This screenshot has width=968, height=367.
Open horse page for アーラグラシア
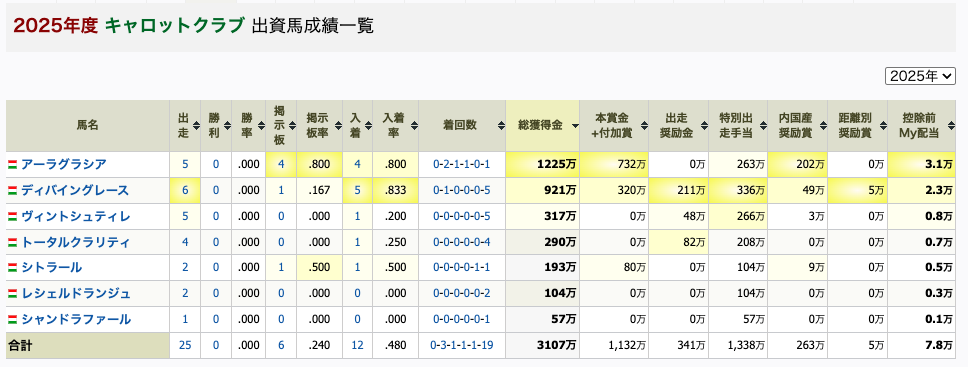64,164
